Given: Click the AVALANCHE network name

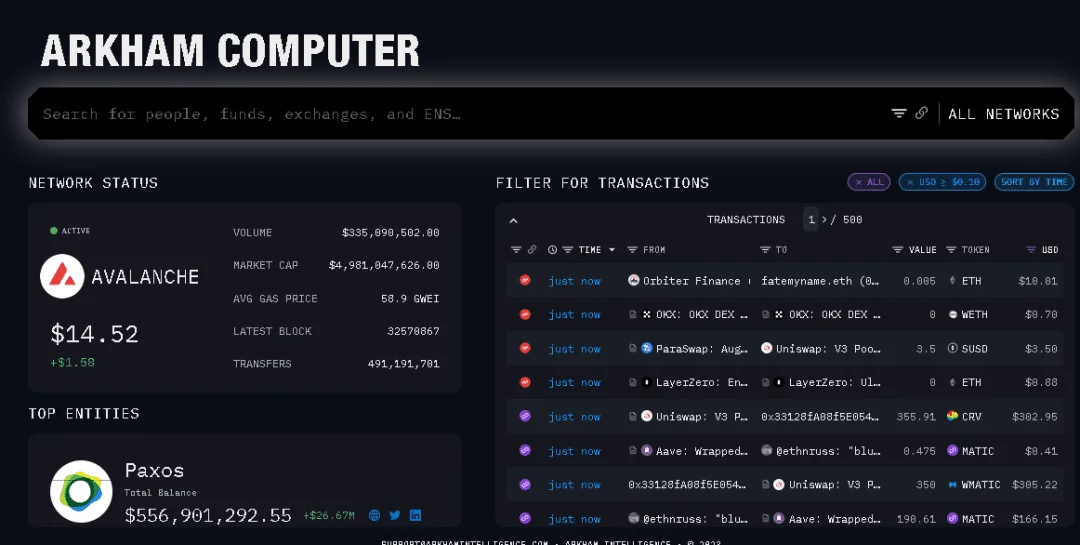Looking at the screenshot, I should tap(145, 277).
